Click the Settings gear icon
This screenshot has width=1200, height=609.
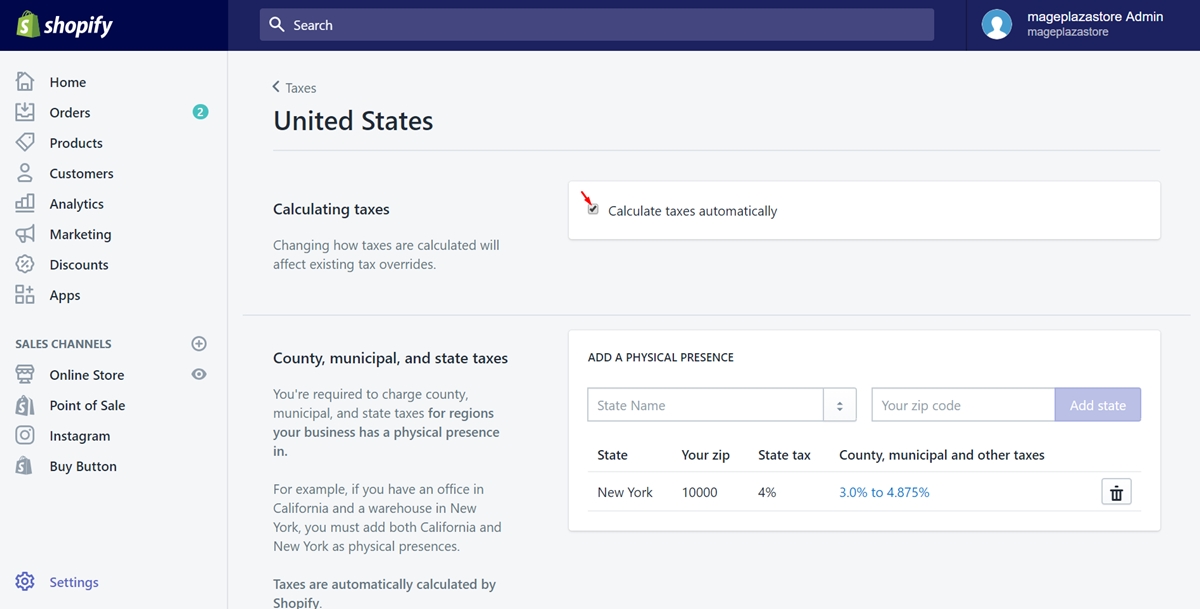click(x=25, y=582)
